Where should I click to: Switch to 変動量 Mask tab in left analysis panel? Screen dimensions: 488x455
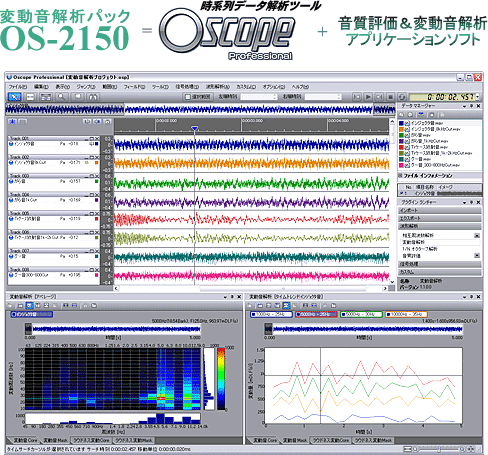pos(55,440)
